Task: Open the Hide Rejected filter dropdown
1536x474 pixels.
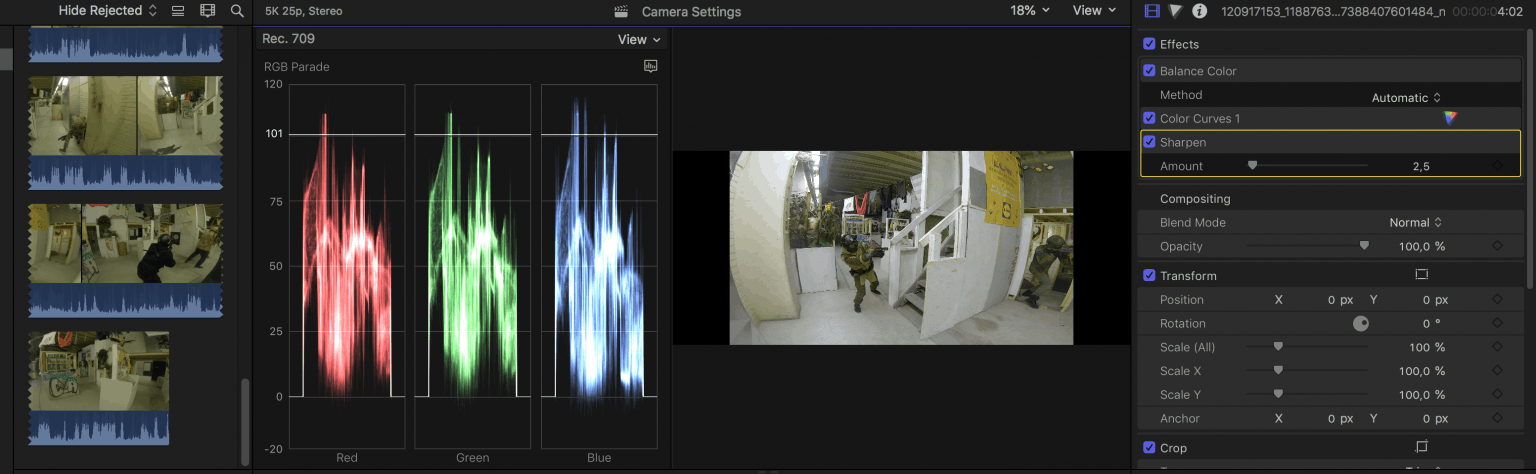Action: tap(108, 11)
